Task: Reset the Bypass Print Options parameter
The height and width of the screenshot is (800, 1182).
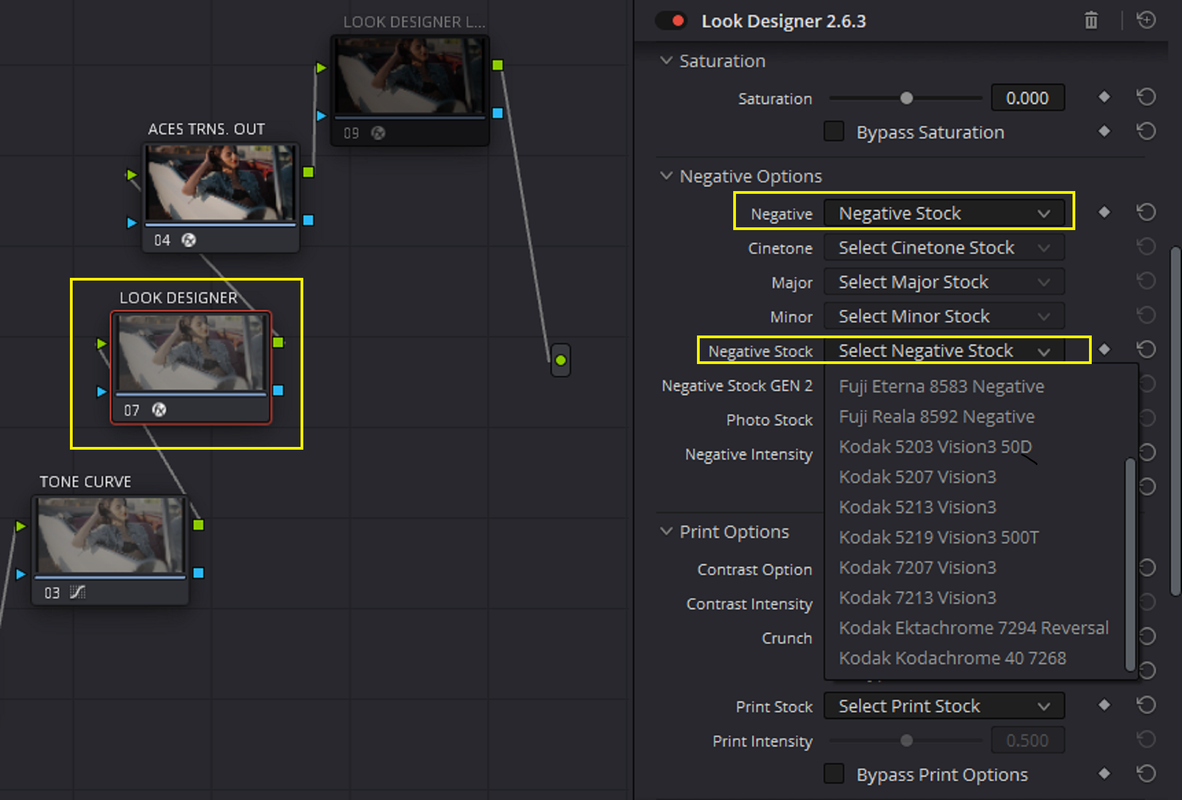Action: (1146, 774)
